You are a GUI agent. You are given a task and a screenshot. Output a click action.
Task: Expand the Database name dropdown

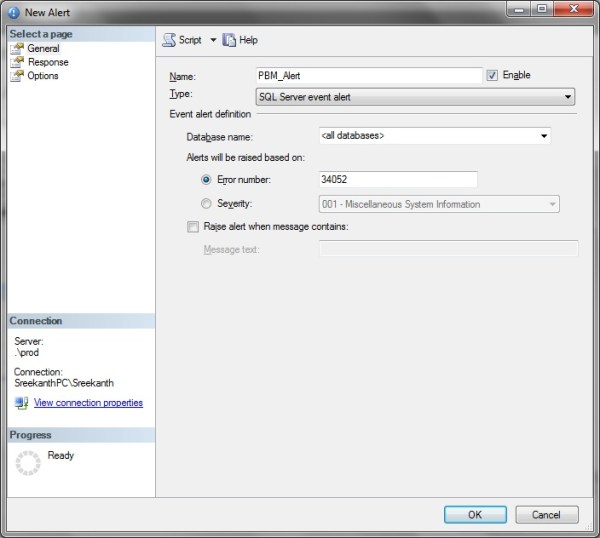(x=544, y=135)
